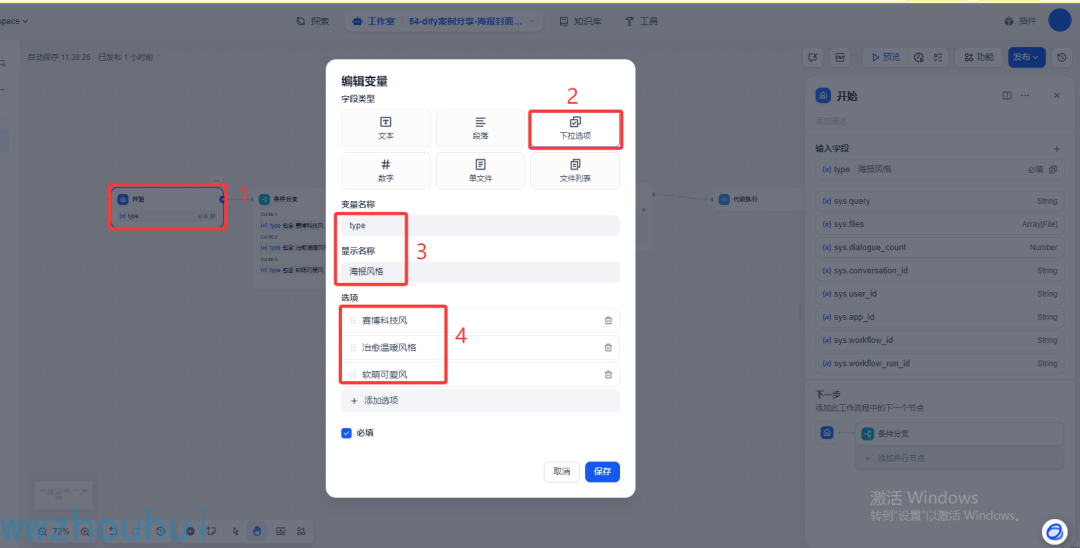Click the sys.workflow_run_id variable row
This screenshot has width=1080, height=548.
pos(939,363)
